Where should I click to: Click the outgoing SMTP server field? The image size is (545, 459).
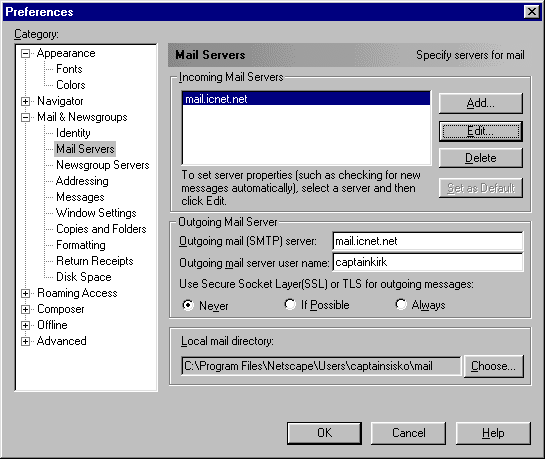tap(428, 241)
